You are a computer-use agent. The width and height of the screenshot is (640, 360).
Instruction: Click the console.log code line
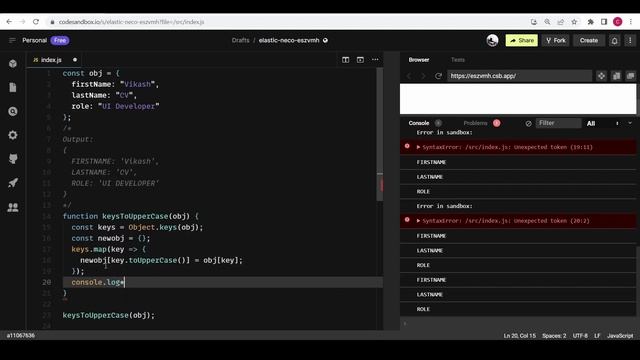(x=222, y=282)
